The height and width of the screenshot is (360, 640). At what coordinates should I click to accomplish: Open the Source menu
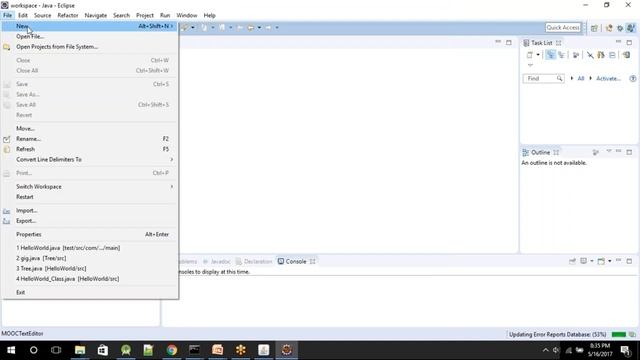[x=42, y=16]
